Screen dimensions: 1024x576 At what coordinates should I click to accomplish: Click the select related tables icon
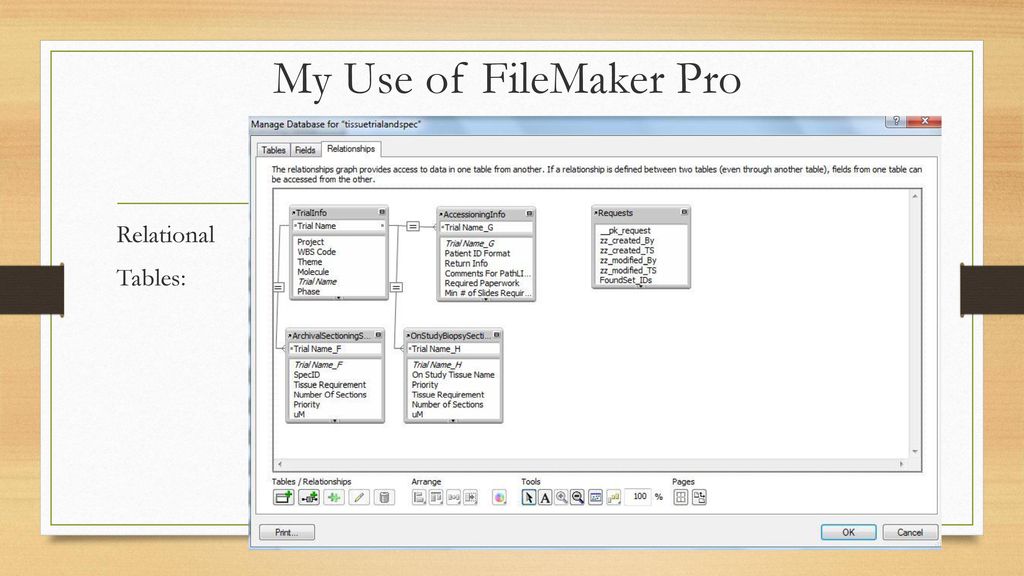point(613,498)
